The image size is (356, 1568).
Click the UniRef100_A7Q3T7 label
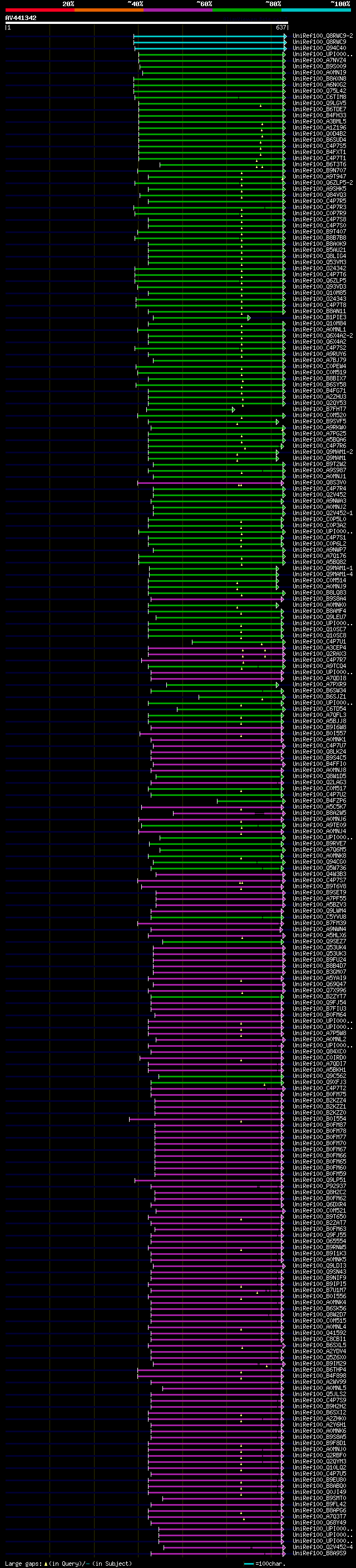point(319,1516)
